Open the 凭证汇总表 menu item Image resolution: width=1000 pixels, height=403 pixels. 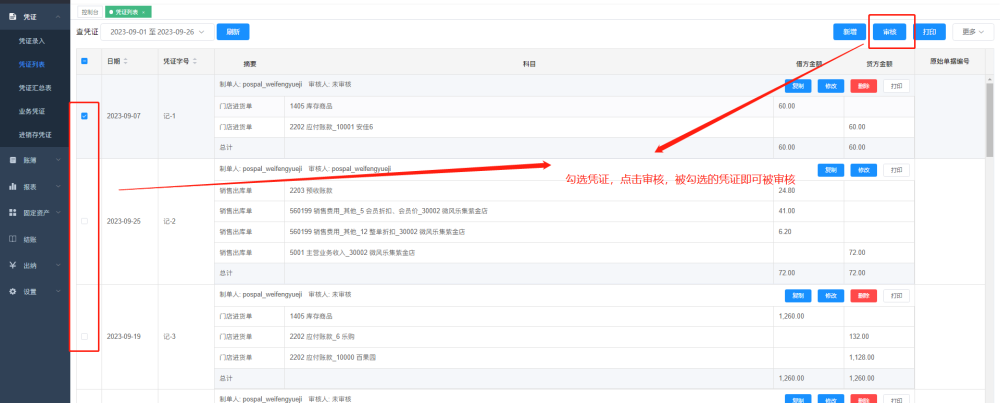[x=35, y=87]
